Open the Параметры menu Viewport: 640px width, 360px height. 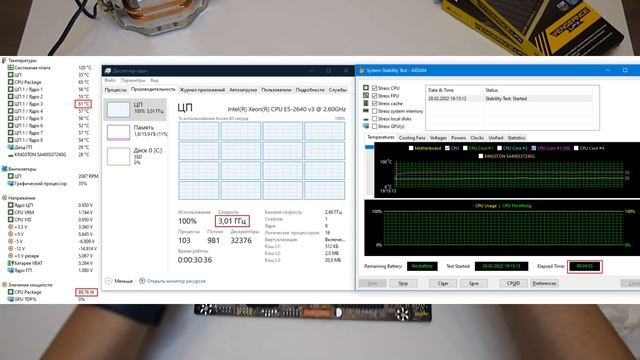click(133, 80)
